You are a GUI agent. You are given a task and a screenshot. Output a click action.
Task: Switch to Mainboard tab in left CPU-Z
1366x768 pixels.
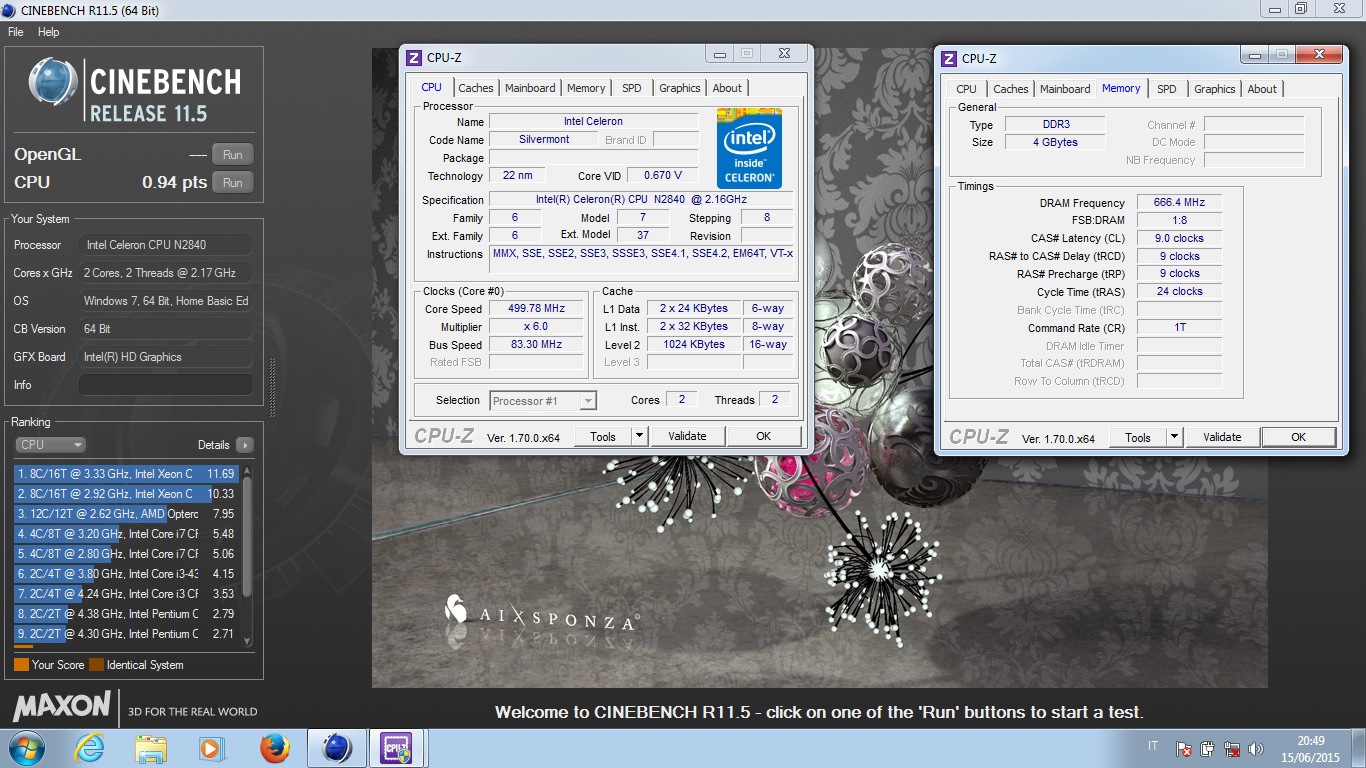(x=530, y=88)
